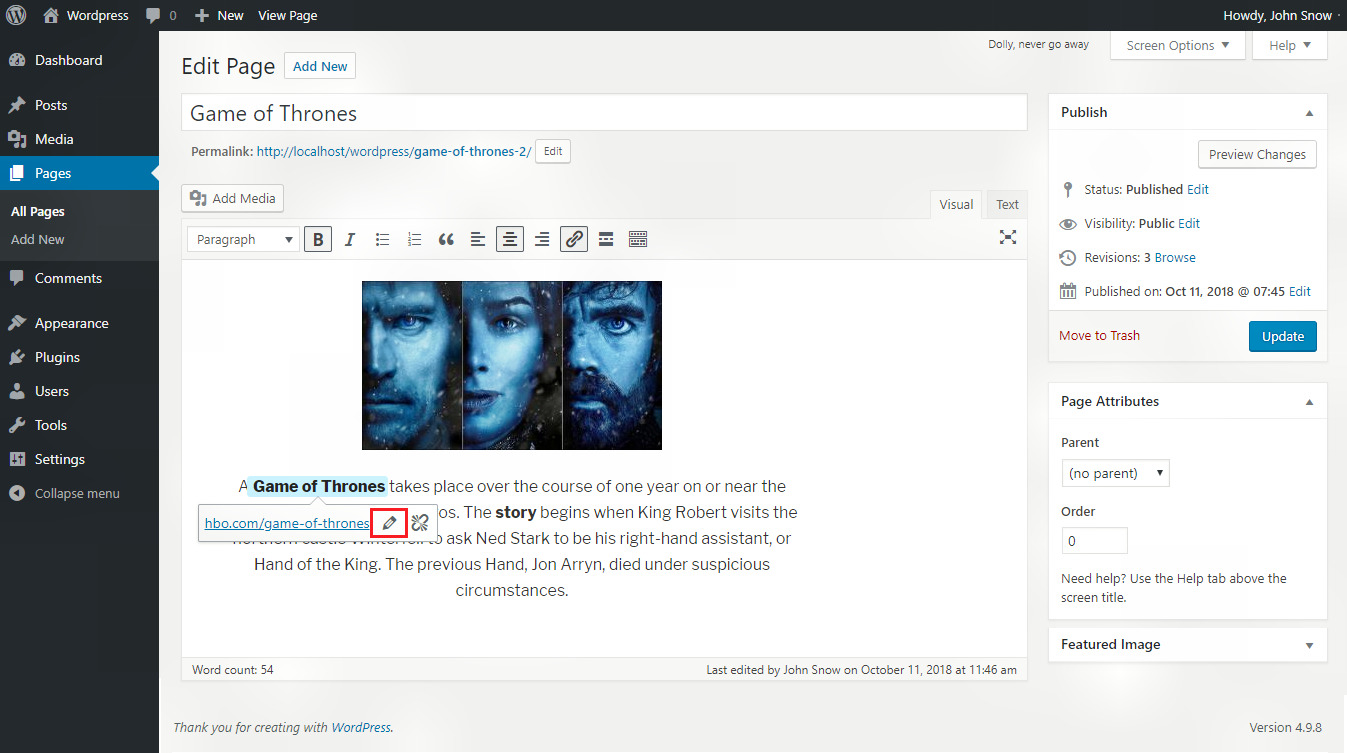Toggle center alignment
This screenshot has width=1347, height=753.
[x=510, y=239]
